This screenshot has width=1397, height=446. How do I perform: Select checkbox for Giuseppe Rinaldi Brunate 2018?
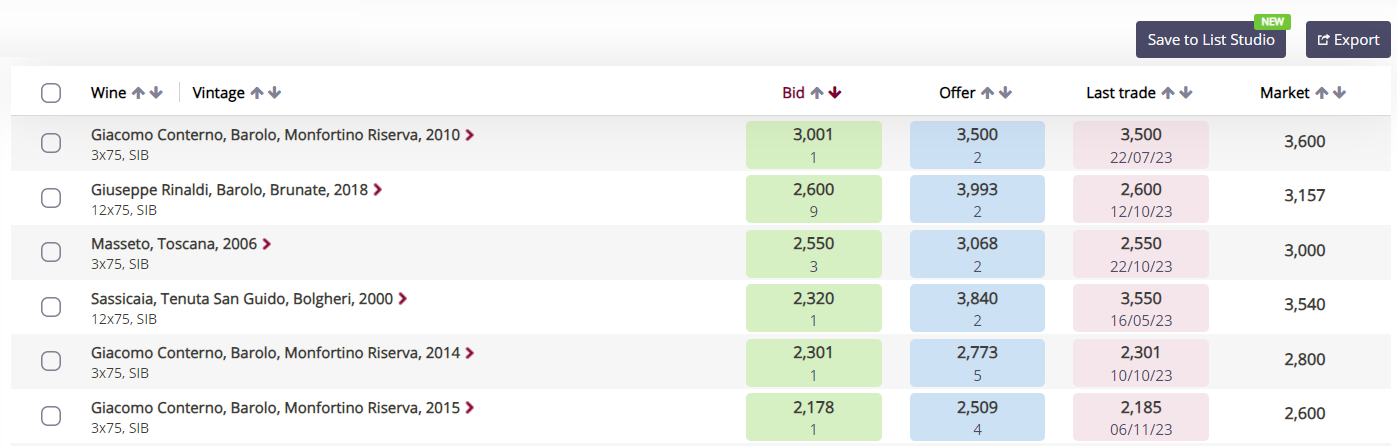51,198
